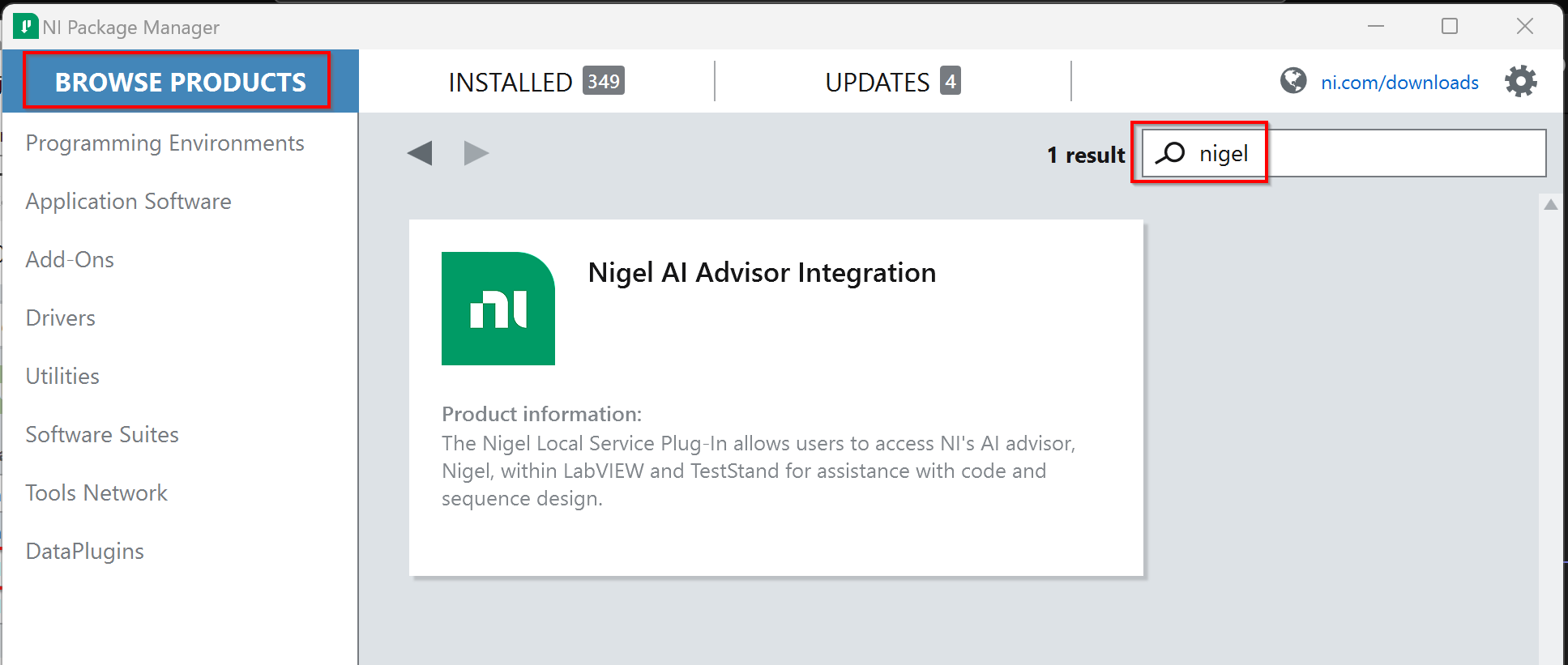
Task: Select the Application Software category
Action: pyautogui.click(x=128, y=202)
